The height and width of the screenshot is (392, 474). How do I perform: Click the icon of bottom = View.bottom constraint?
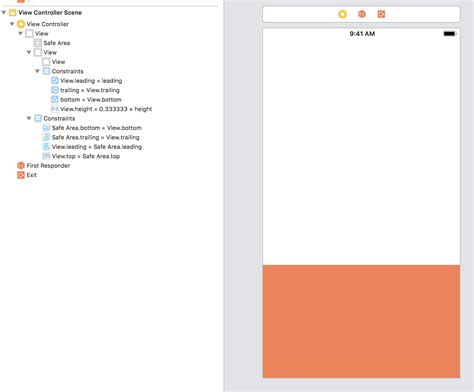pyautogui.click(x=55, y=99)
